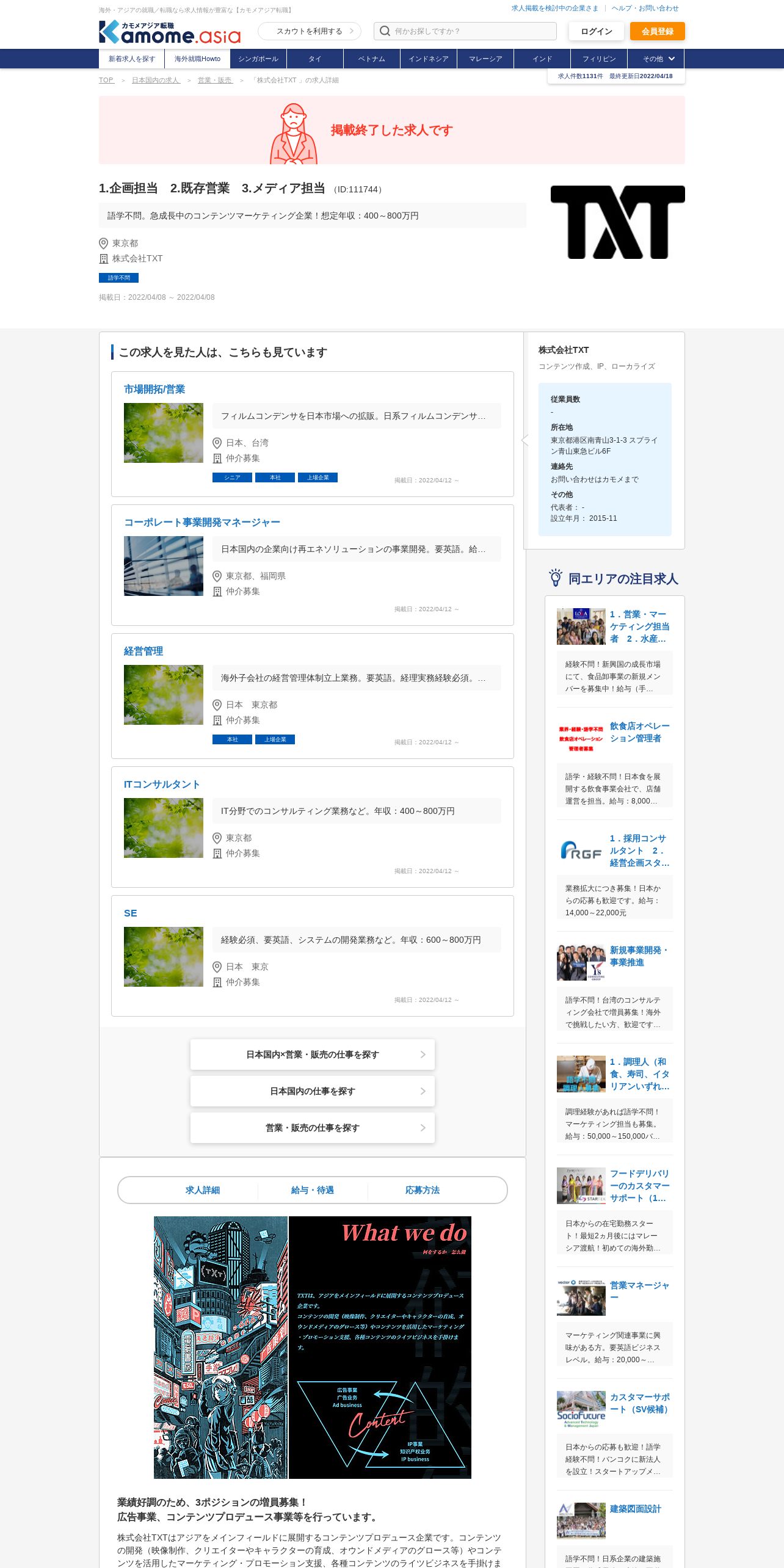Click the 営業・販売 breadcrumb link

click(x=215, y=80)
